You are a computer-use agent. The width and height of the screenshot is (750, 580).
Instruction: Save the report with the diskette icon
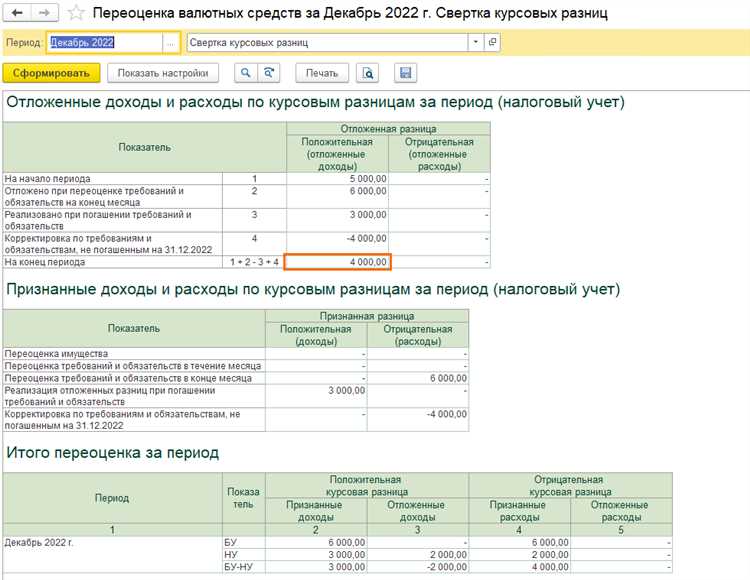click(406, 73)
